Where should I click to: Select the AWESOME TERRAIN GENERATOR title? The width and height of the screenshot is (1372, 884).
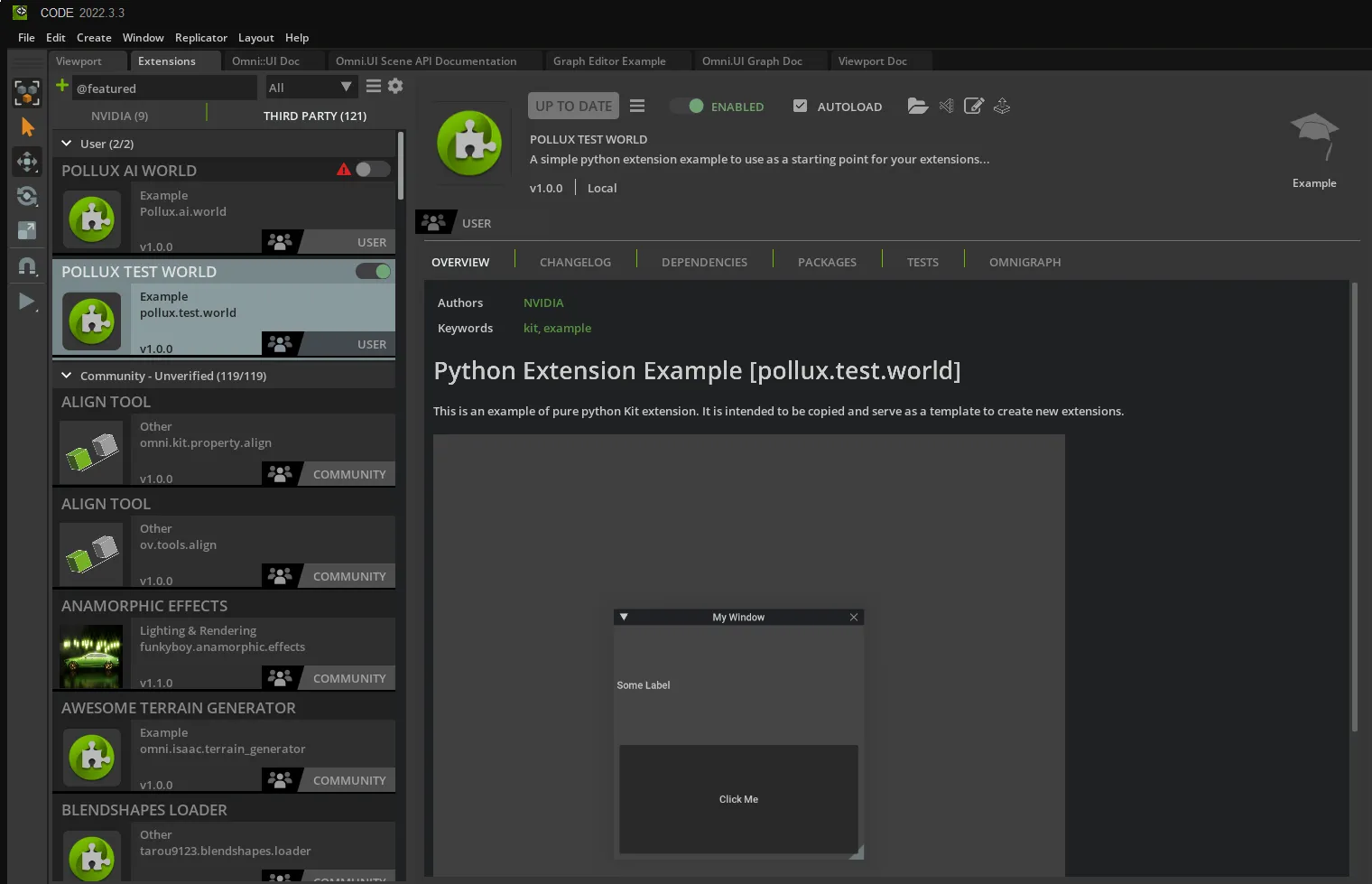point(179,708)
